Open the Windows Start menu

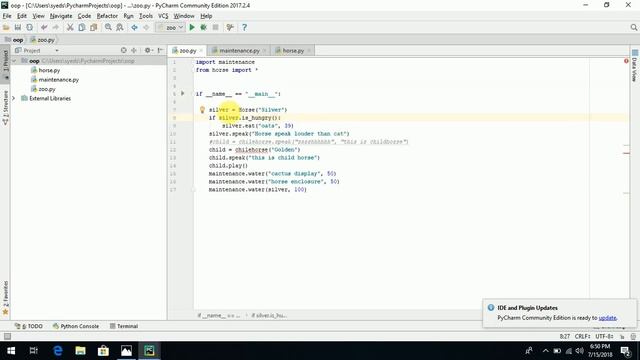point(11,351)
